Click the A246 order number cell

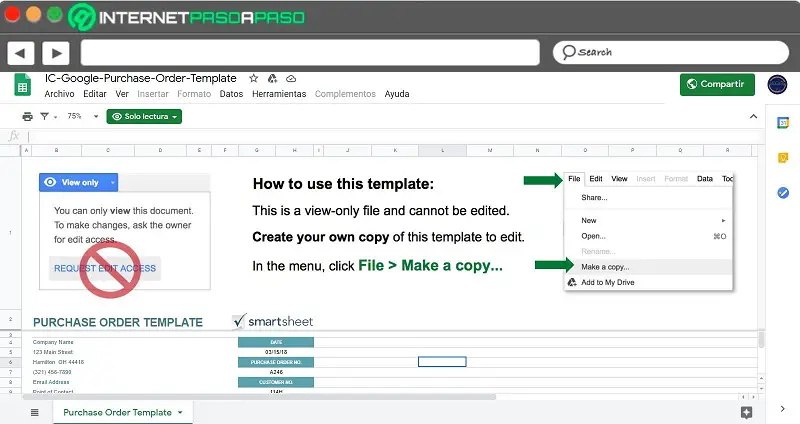[x=276, y=372]
